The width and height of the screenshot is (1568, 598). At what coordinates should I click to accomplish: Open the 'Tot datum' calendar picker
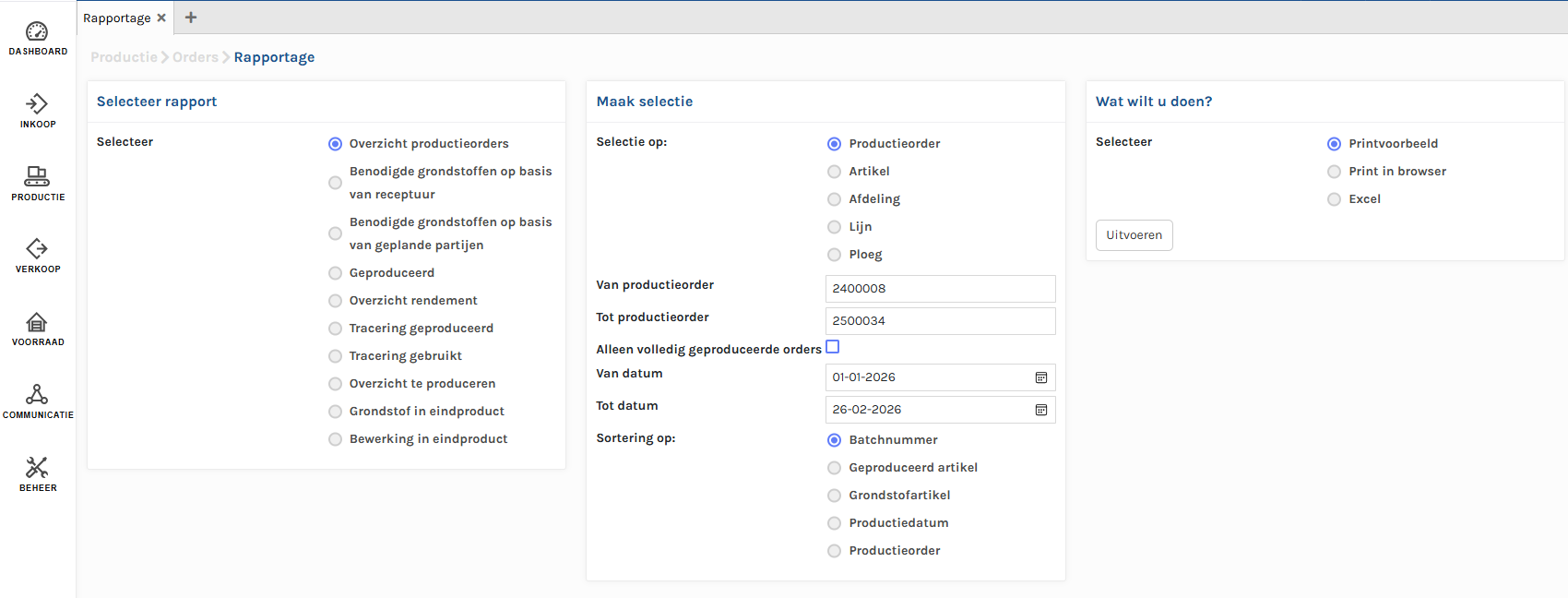click(x=1041, y=410)
